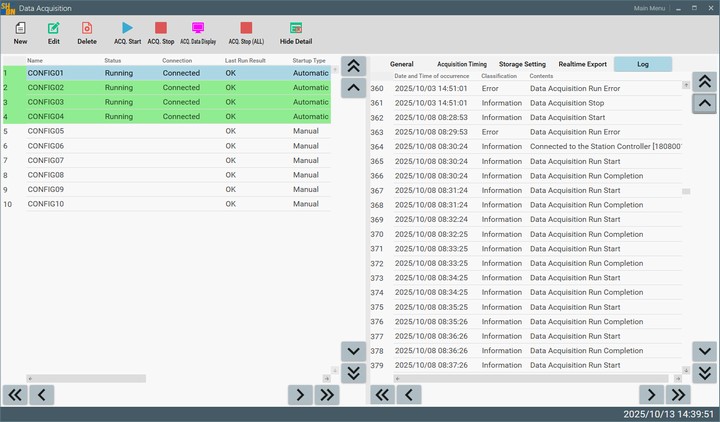Select the Storage Setting tab
The height and width of the screenshot is (422, 720).
pos(522,64)
